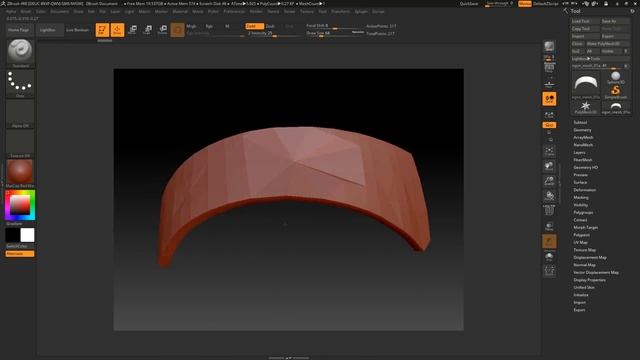
Task: Expand the ArrayMesh subpalette
Action: 583,138
